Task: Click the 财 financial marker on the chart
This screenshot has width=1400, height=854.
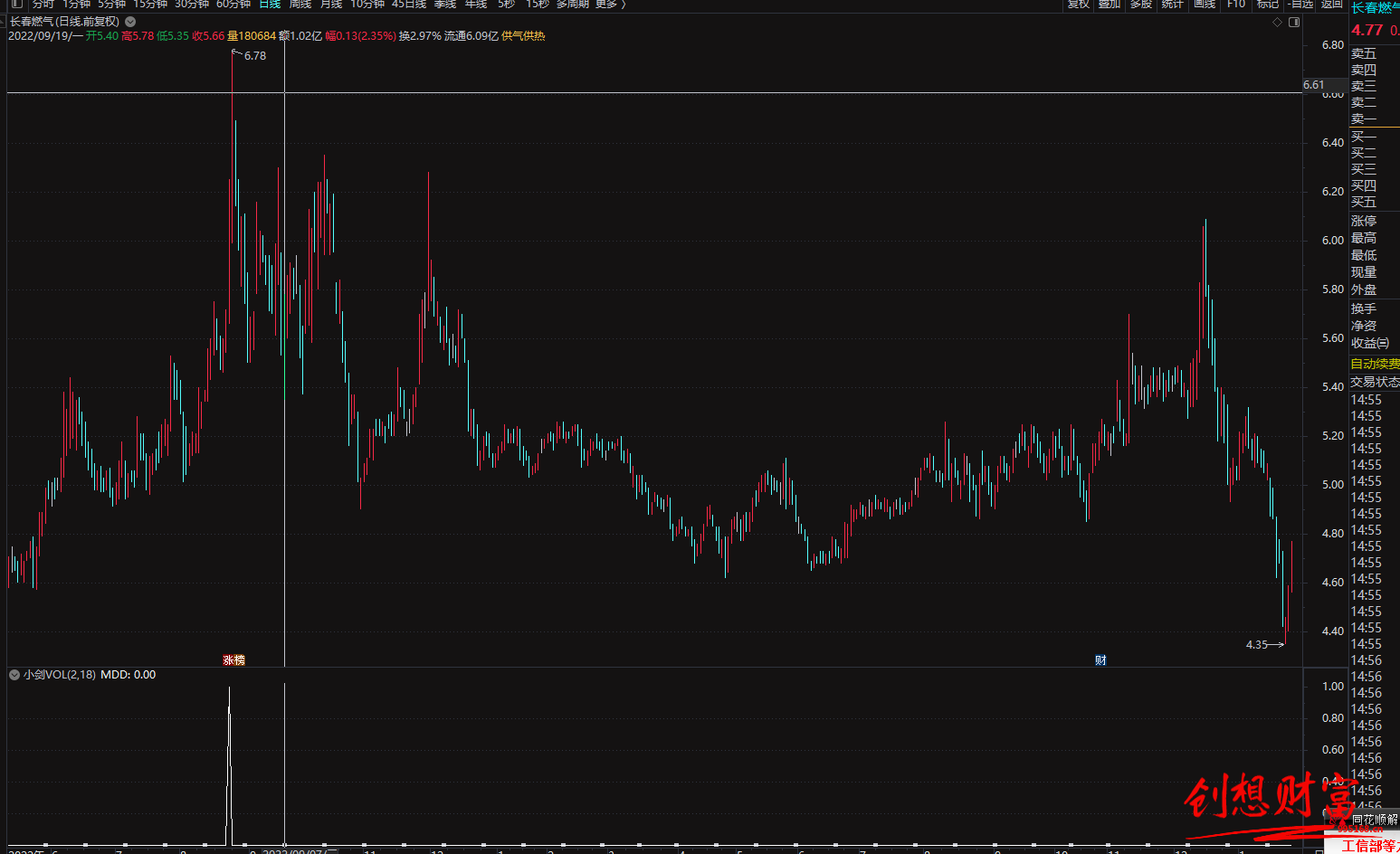Action: click(1100, 660)
